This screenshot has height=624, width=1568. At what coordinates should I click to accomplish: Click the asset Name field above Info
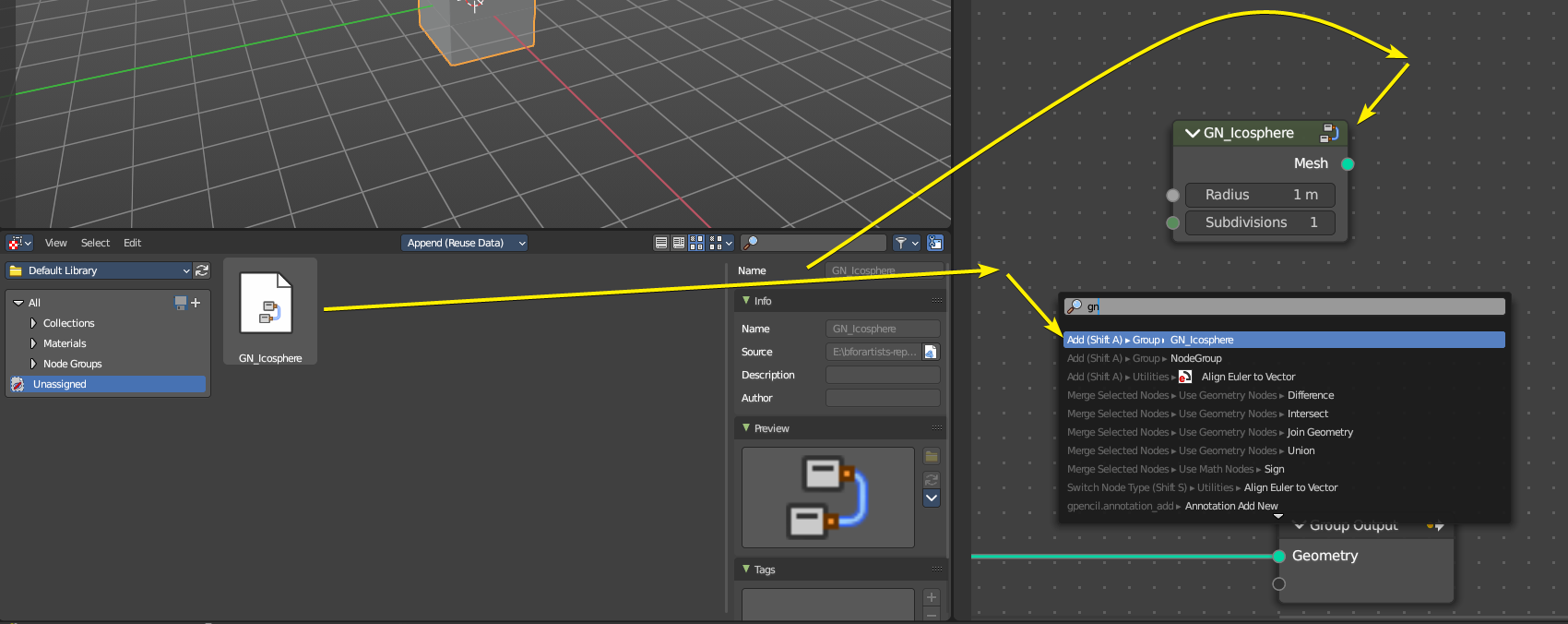pos(883,270)
